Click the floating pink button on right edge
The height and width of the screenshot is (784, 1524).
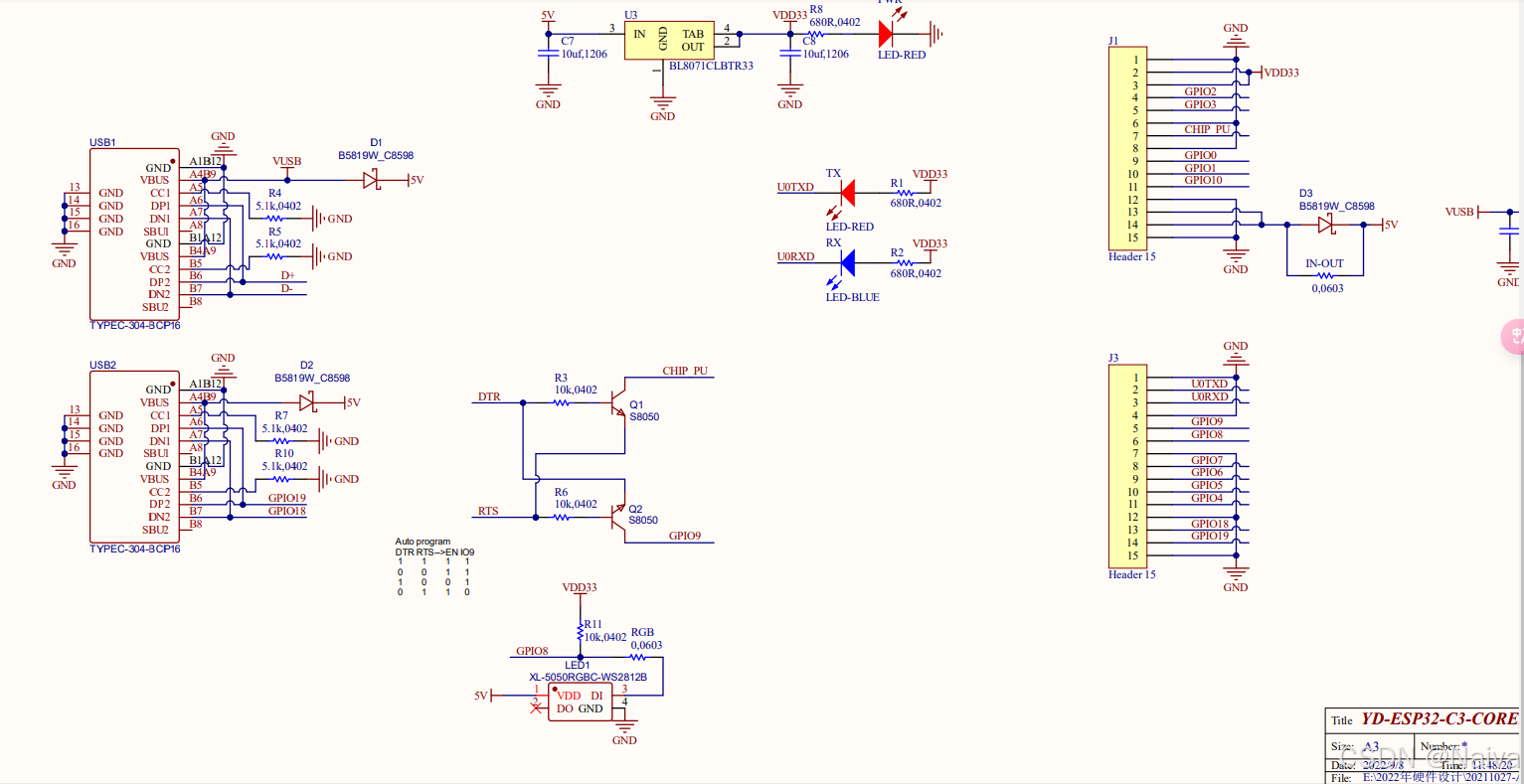[1512, 337]
